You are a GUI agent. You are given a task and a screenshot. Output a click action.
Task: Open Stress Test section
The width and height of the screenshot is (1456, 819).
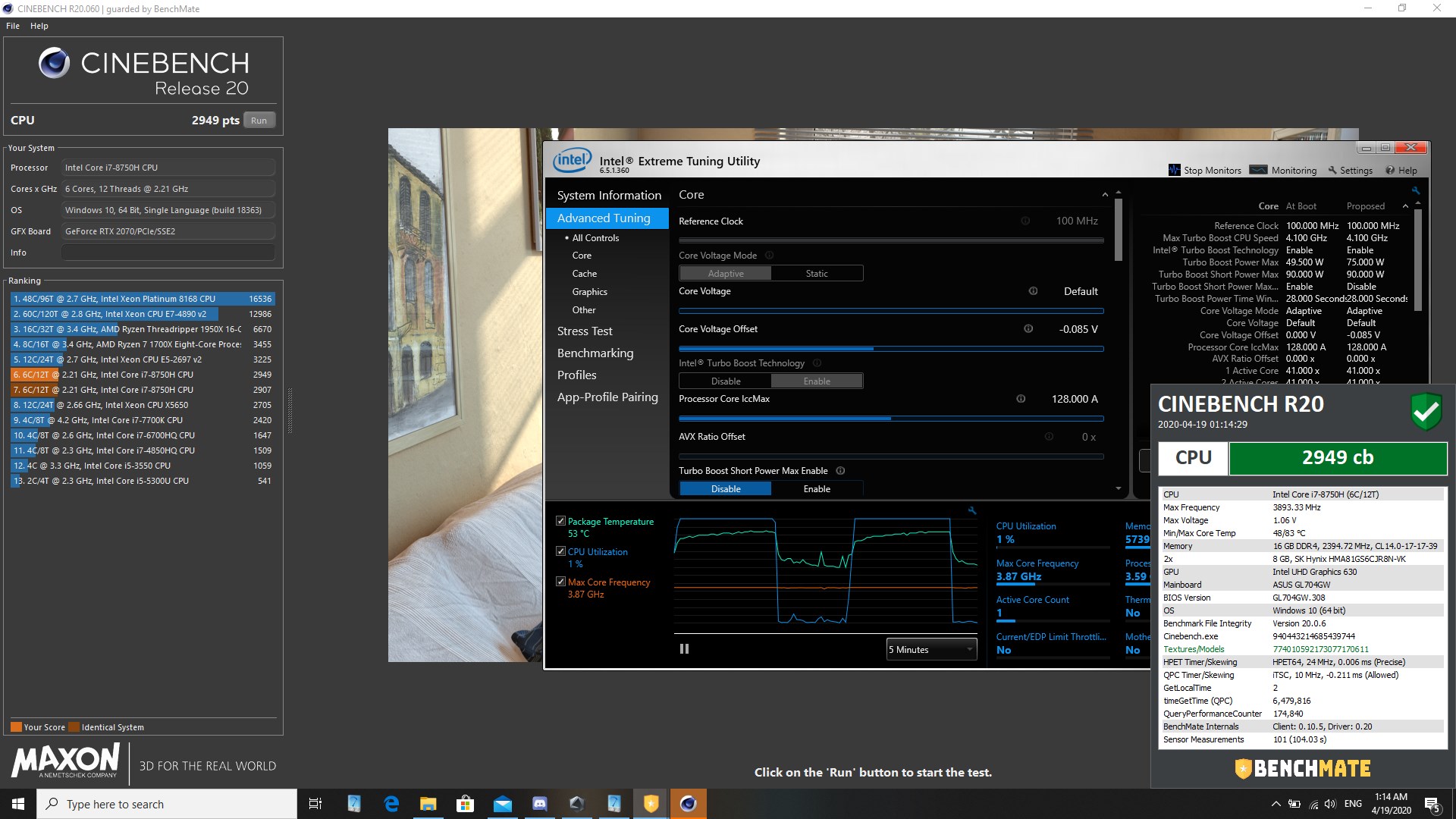[x=585, y=331]
